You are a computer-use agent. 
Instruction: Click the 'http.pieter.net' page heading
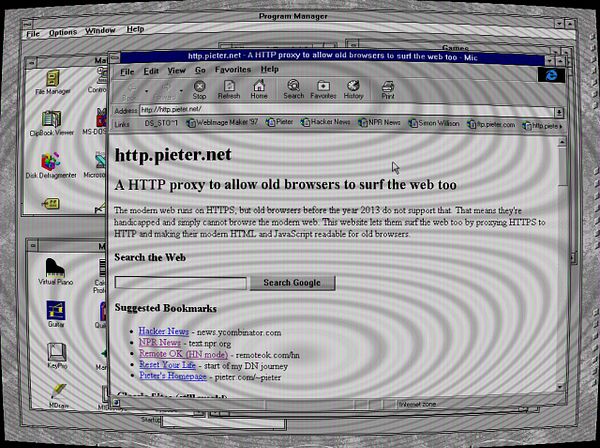point(173,155)
